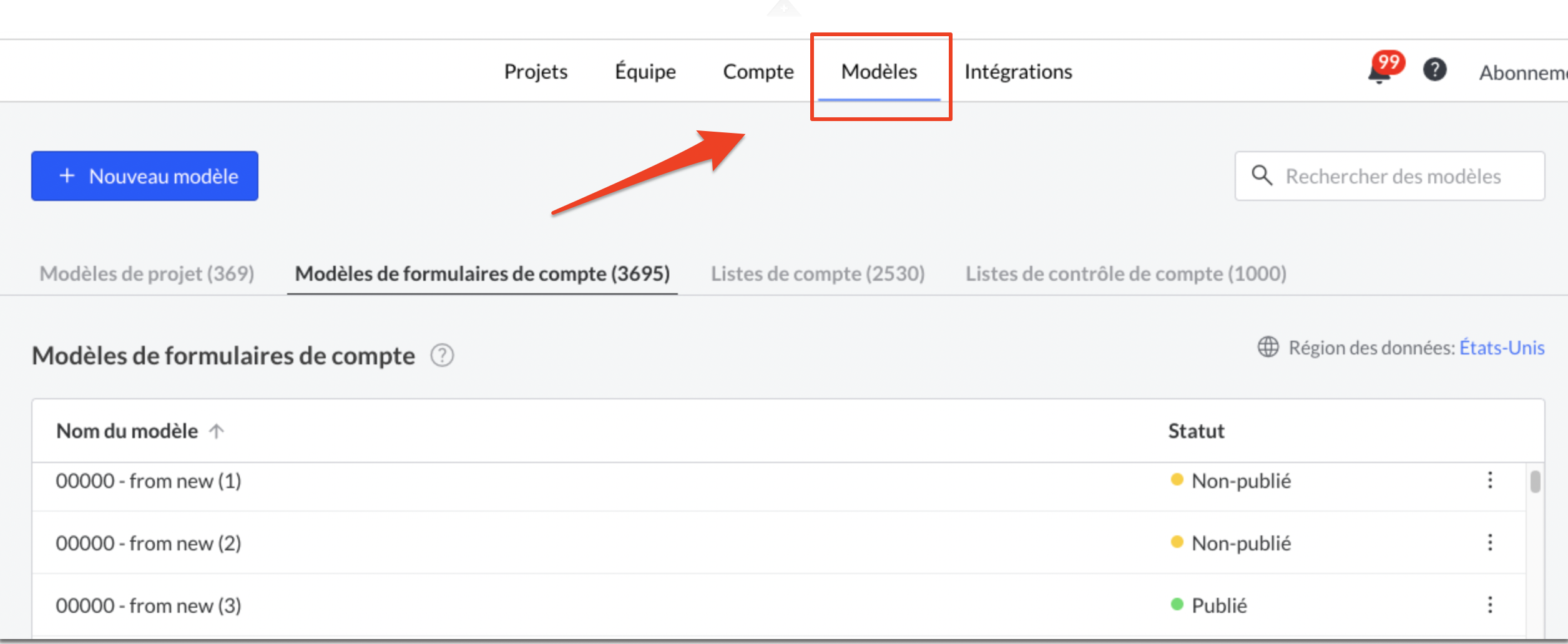Click the yellow status dot on row two
This screenshot has width=1568, height=644.
(x=1176, y=542)
